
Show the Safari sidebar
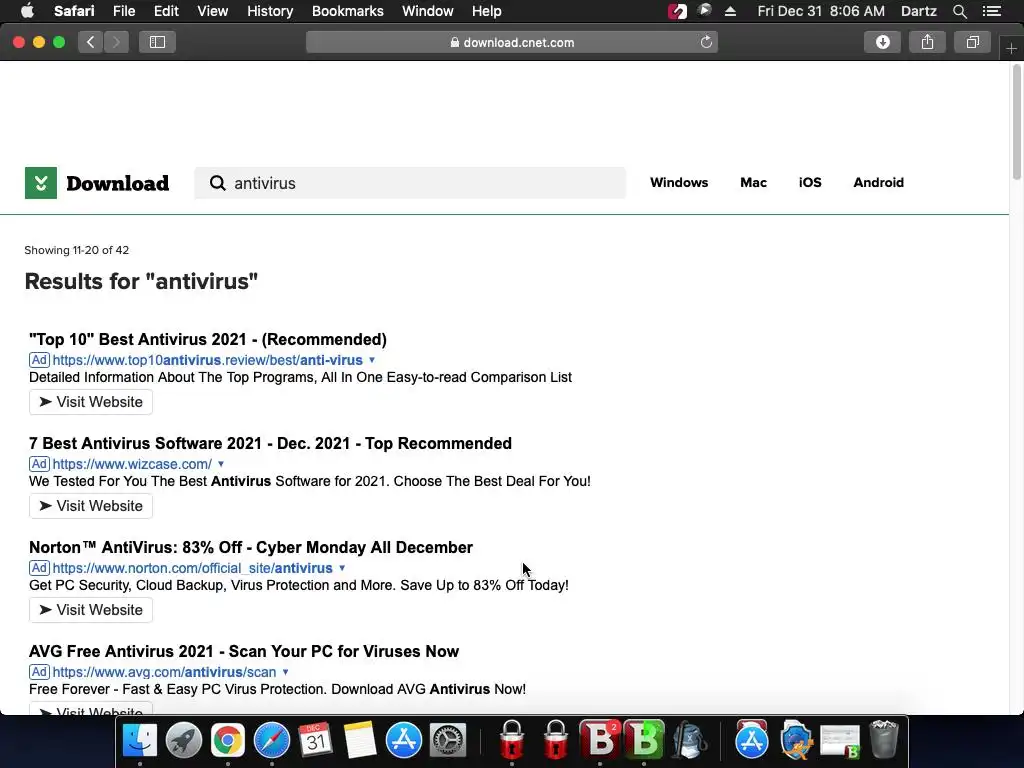click(157, 42)
